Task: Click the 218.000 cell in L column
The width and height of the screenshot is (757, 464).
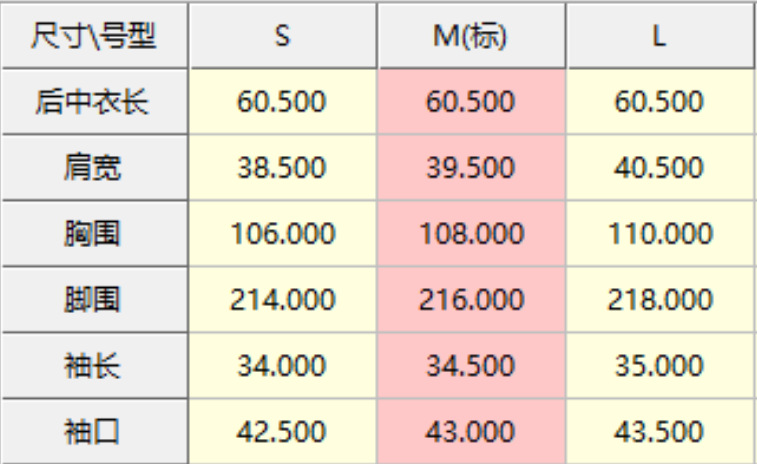Action: point(660,300)
